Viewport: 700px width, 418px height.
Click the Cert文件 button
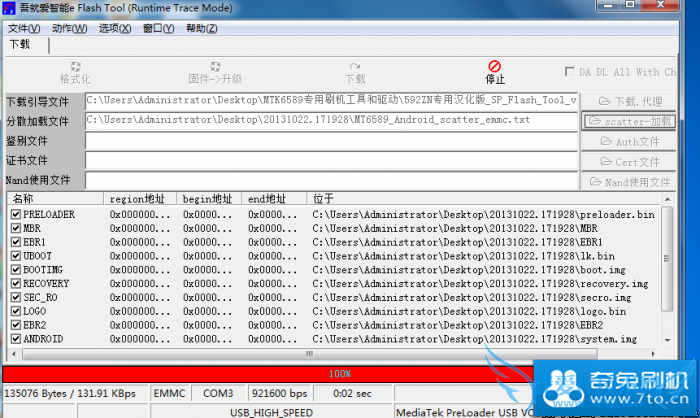point(628,162)
